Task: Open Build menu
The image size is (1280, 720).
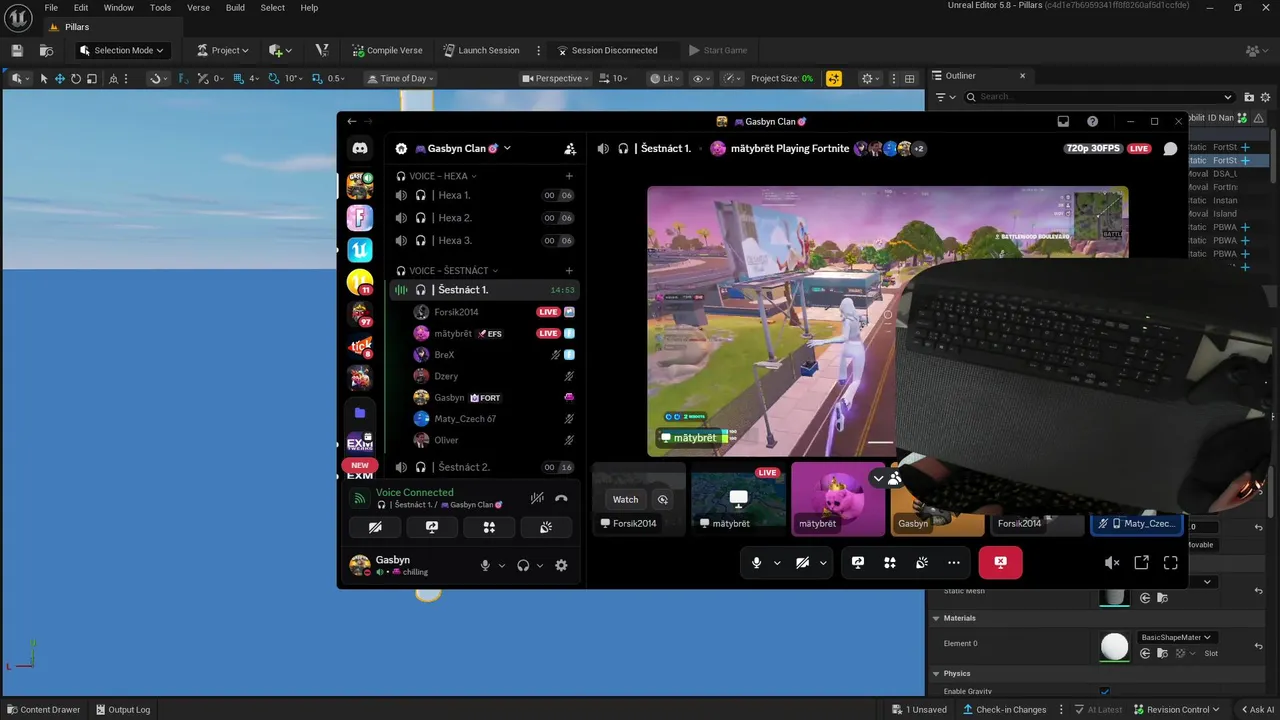Action: coord(235,7)
